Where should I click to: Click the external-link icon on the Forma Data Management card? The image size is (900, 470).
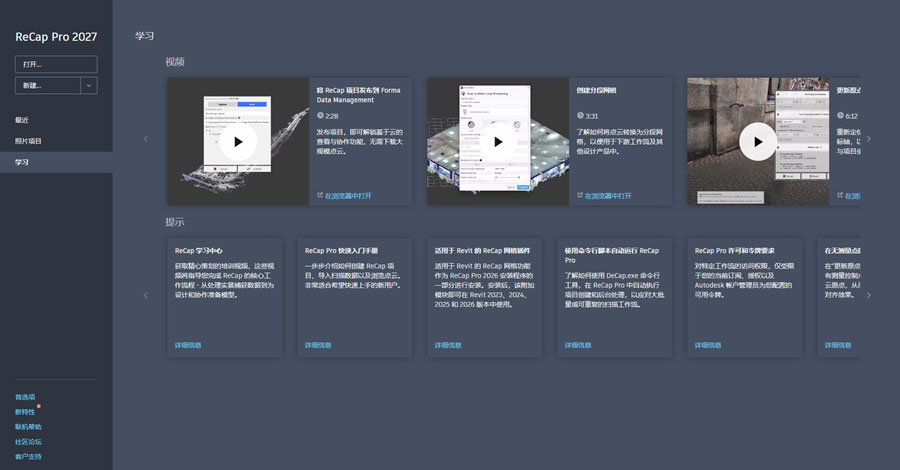[x=320, y=195]
